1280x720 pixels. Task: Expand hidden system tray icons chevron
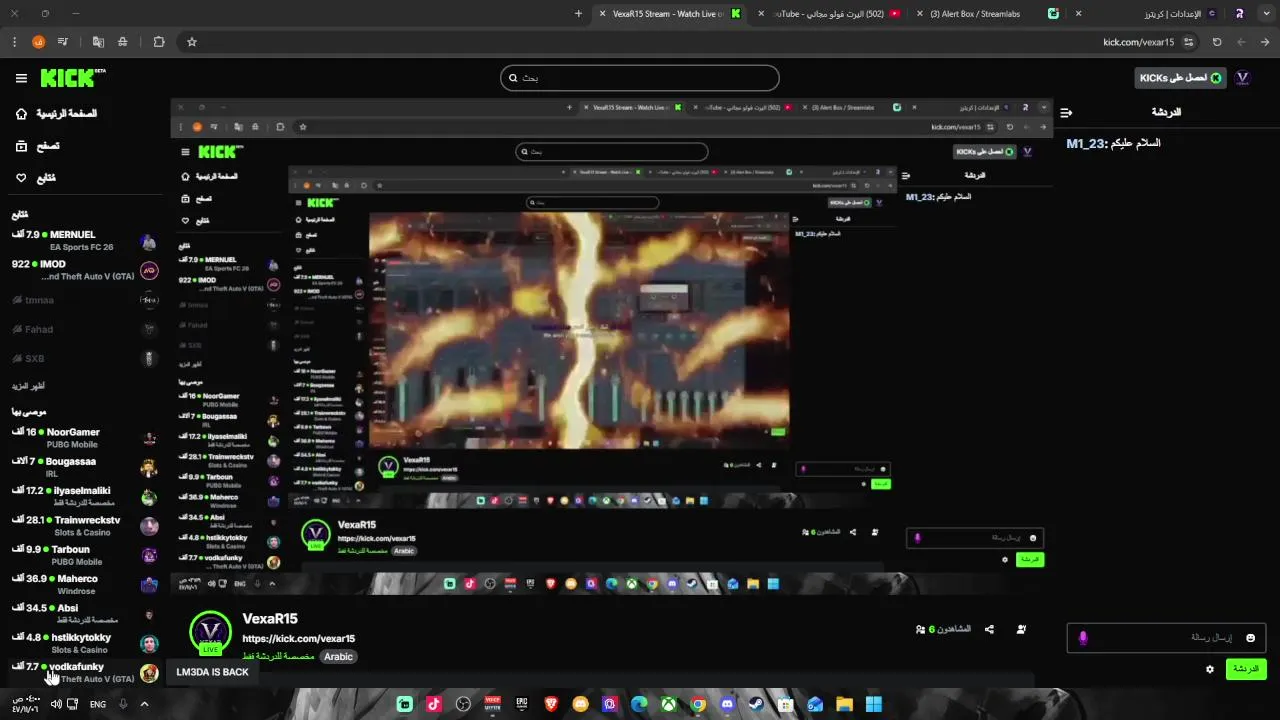coord(144,704)
